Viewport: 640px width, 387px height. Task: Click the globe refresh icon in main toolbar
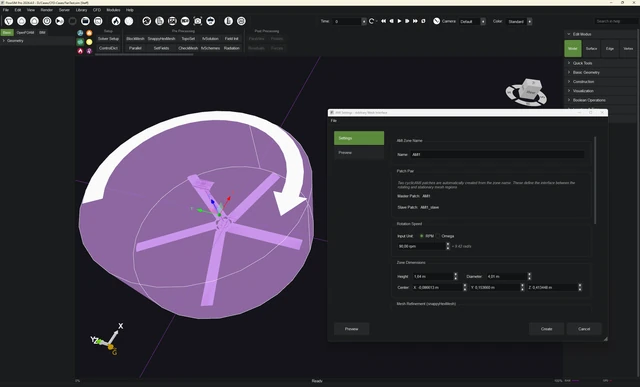point(147,21)
